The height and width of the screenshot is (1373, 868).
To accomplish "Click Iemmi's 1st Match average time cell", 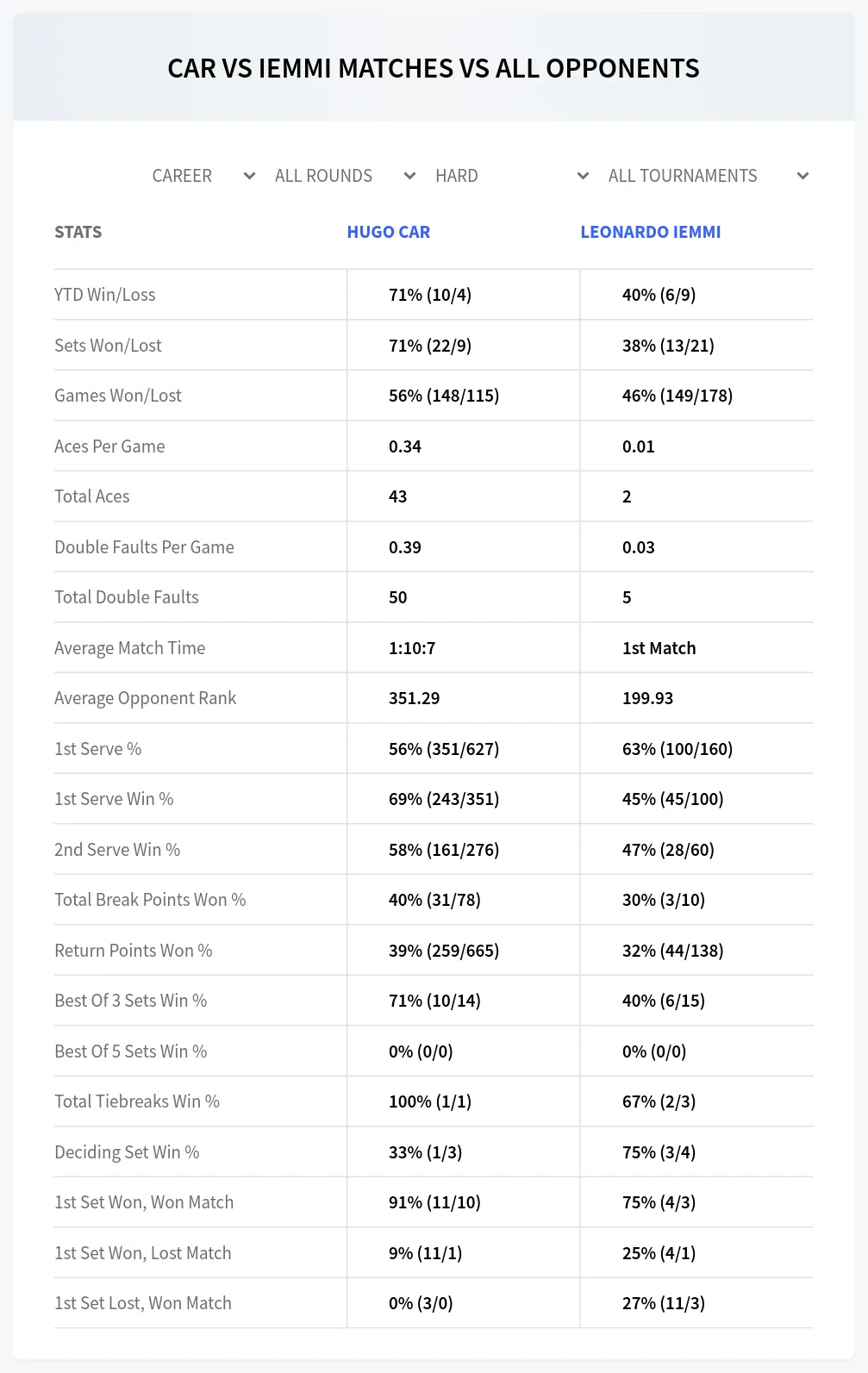I will point(659,648).
